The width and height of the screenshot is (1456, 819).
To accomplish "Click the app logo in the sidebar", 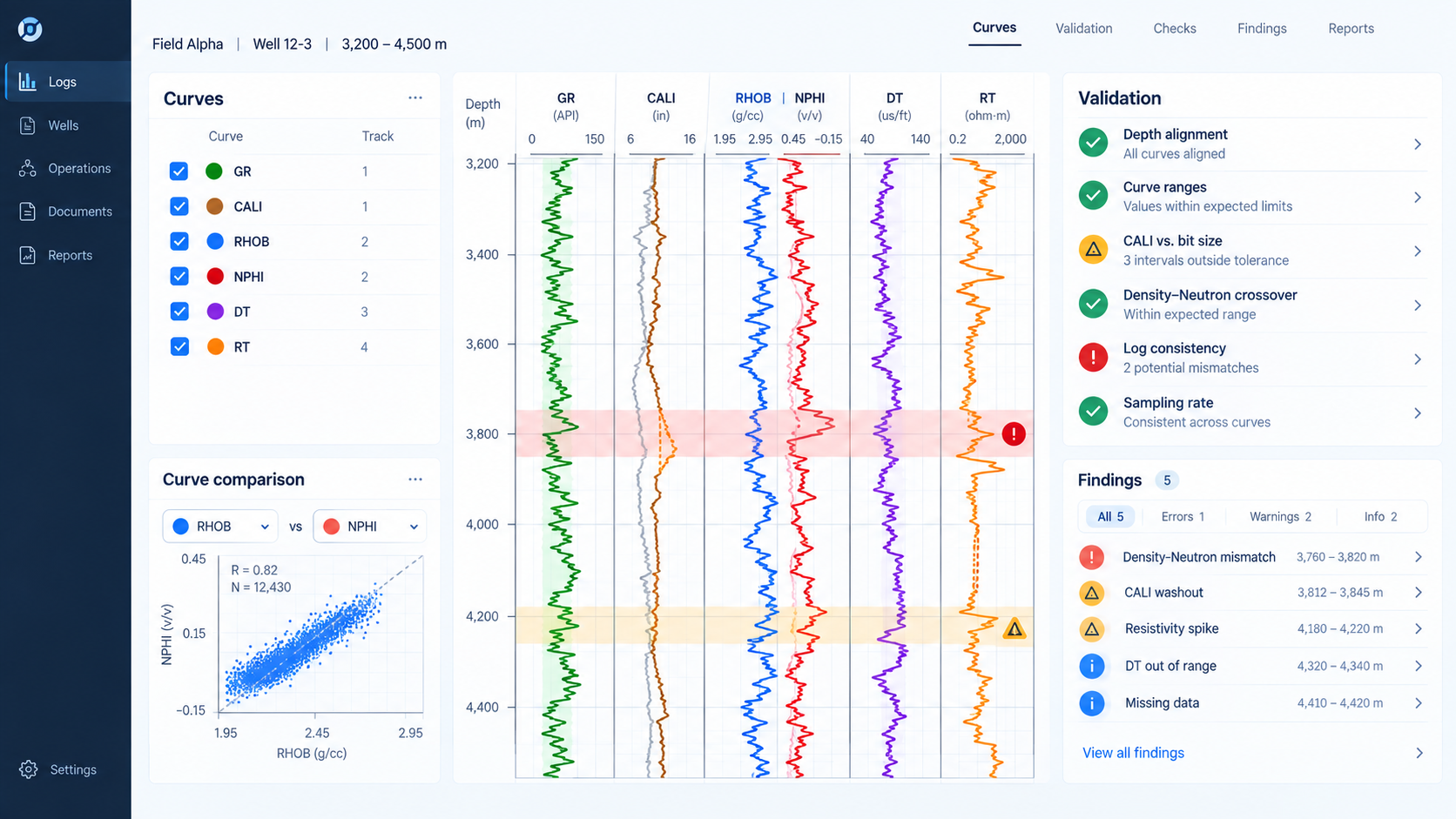I will (x=30, y=30).
